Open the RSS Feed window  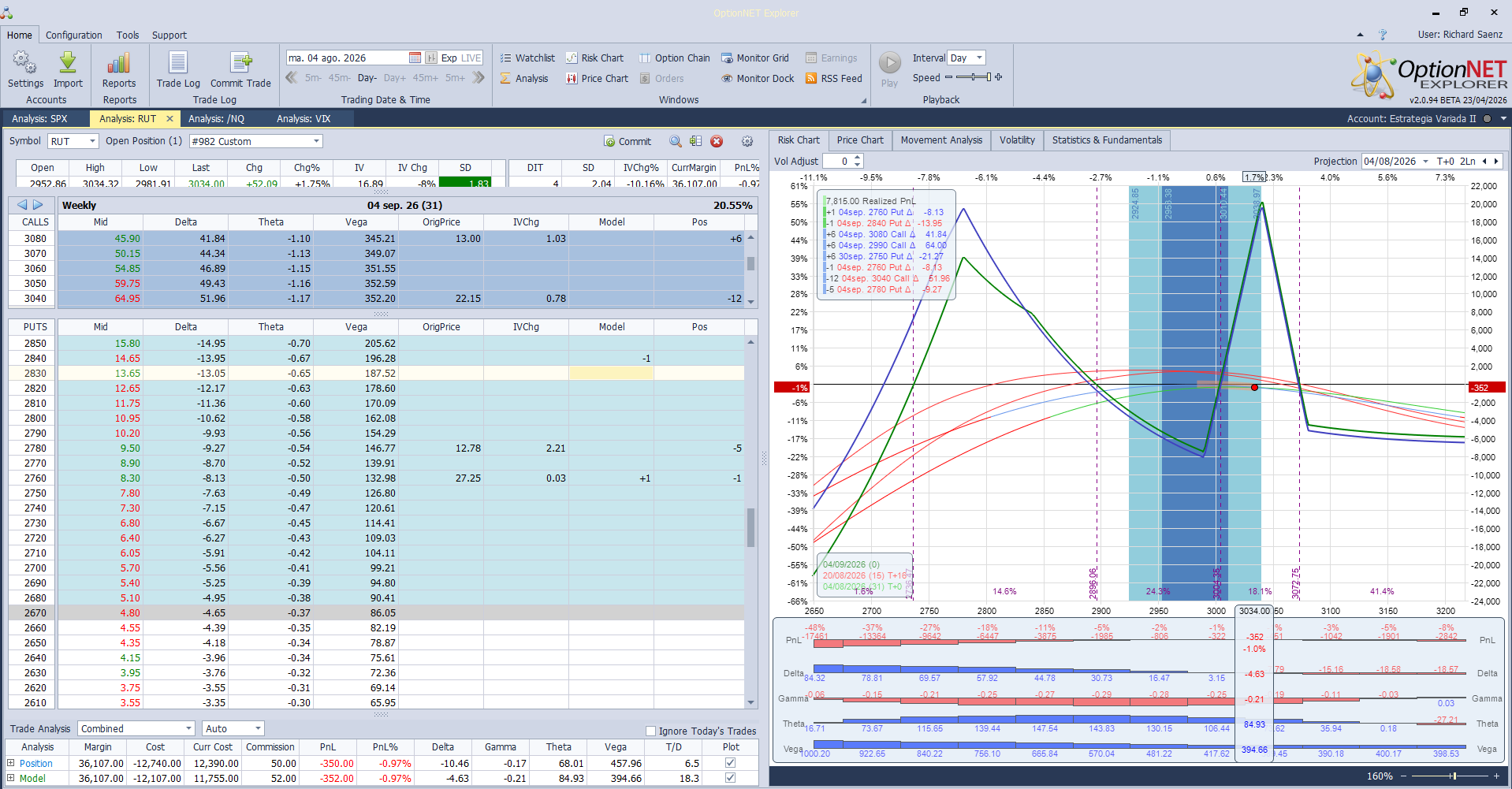pos(834,78)
